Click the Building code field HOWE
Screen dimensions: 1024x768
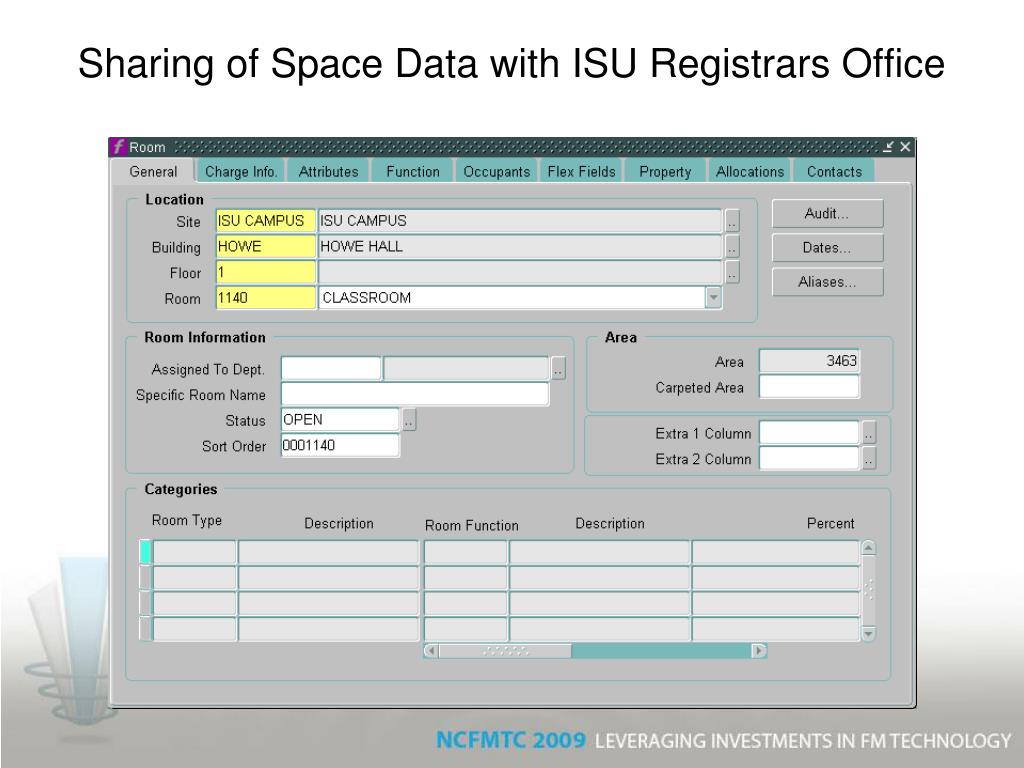point(266,246)
